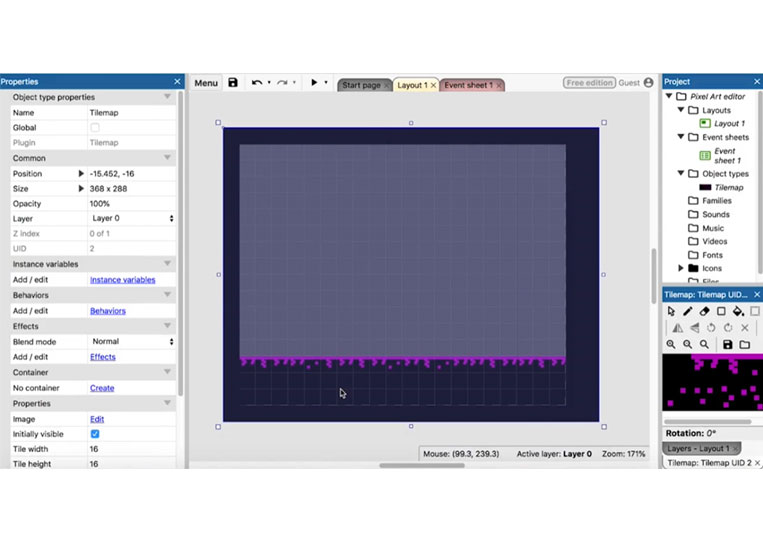Open the main Menu
This screenshot has height=541, width=763.
click(206, 83)
